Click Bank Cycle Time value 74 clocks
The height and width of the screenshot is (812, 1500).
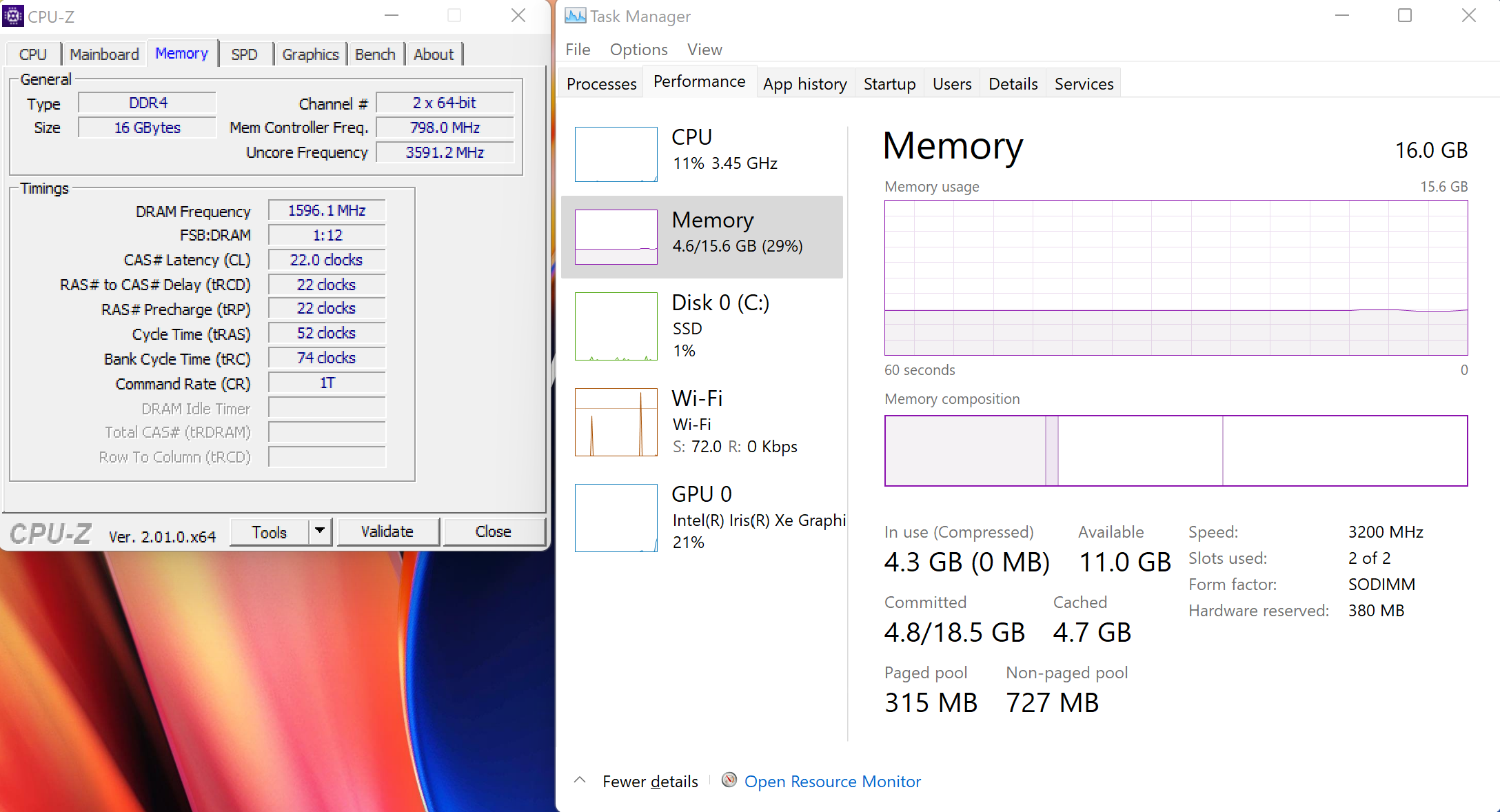click(x=327, y=358)
